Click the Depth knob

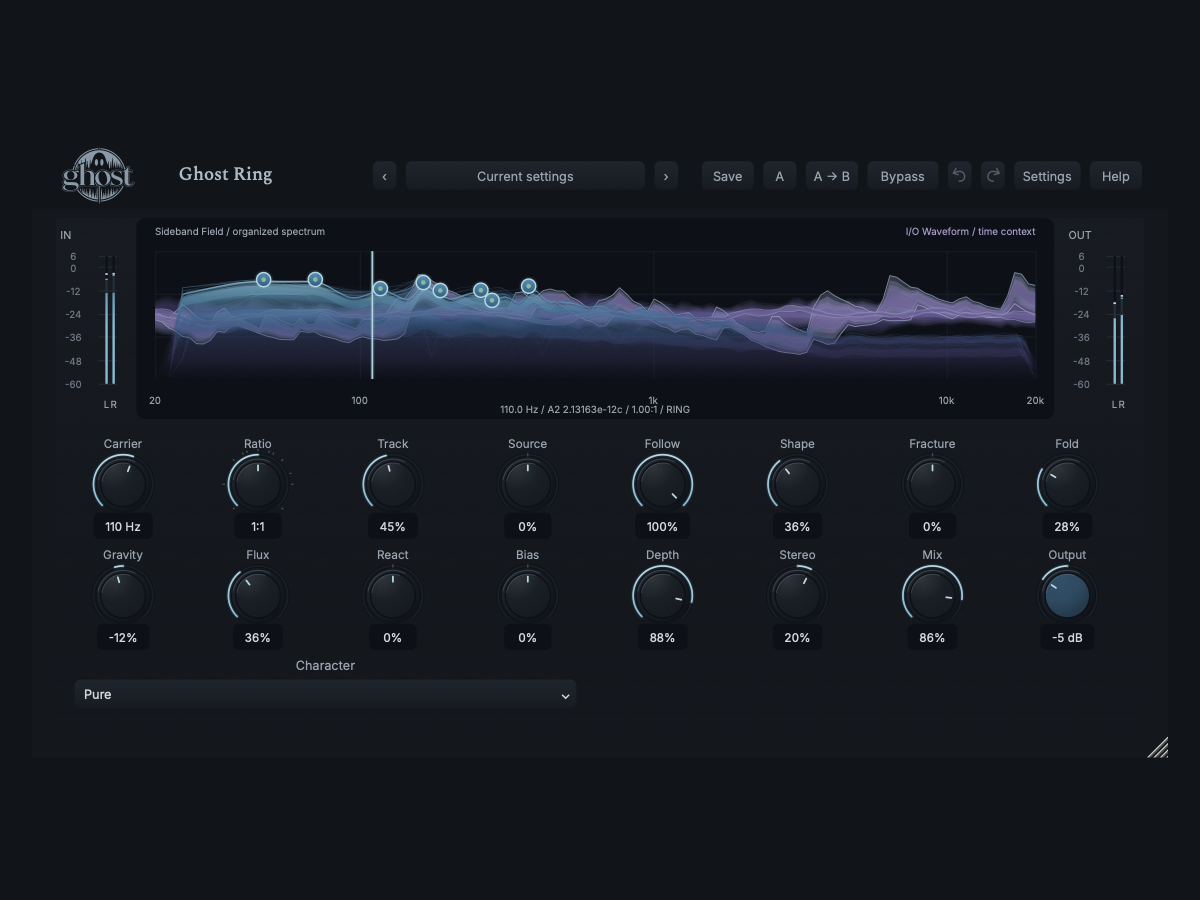pos(662,596)
